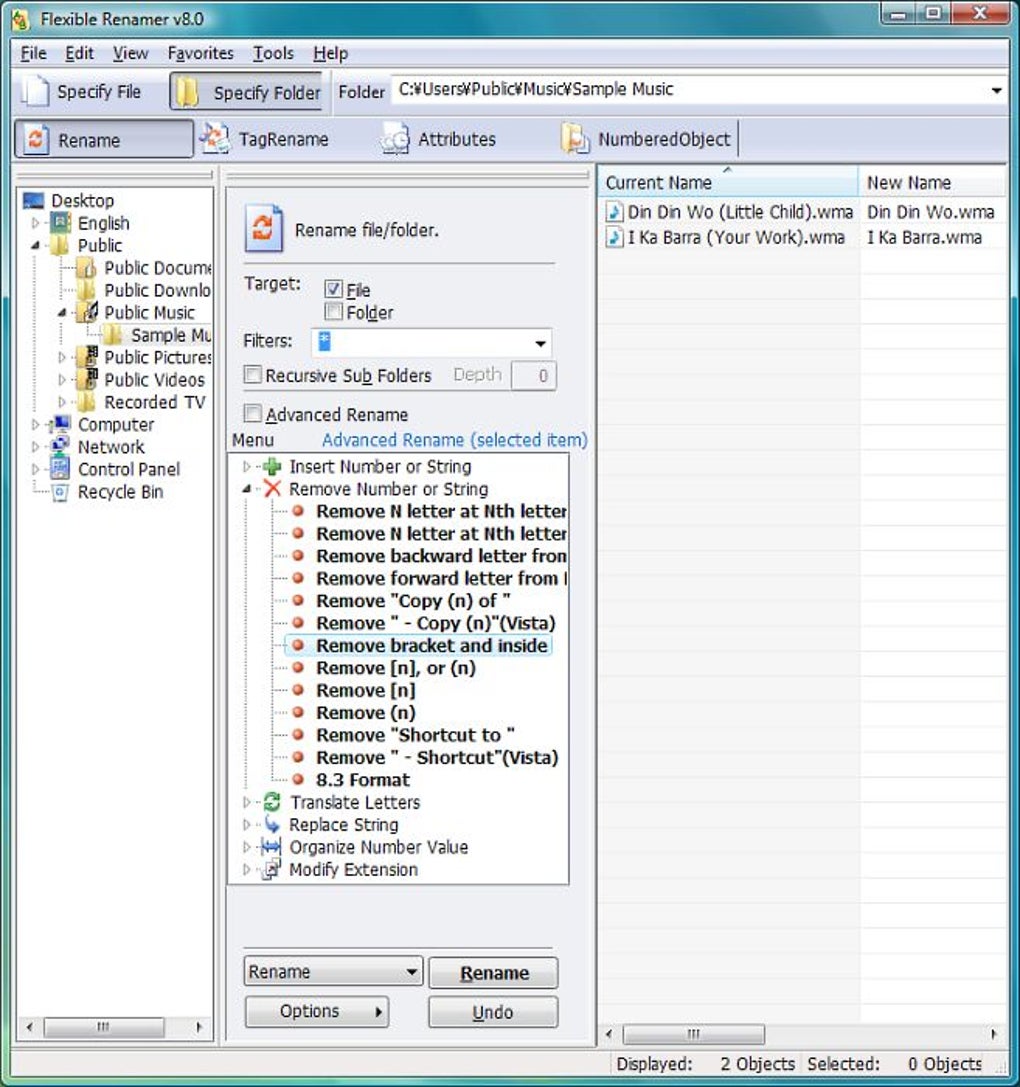Switch to NumberedObject mode icon
1020x1087 pixels.
pyautogui.click(x=575, y=139)
